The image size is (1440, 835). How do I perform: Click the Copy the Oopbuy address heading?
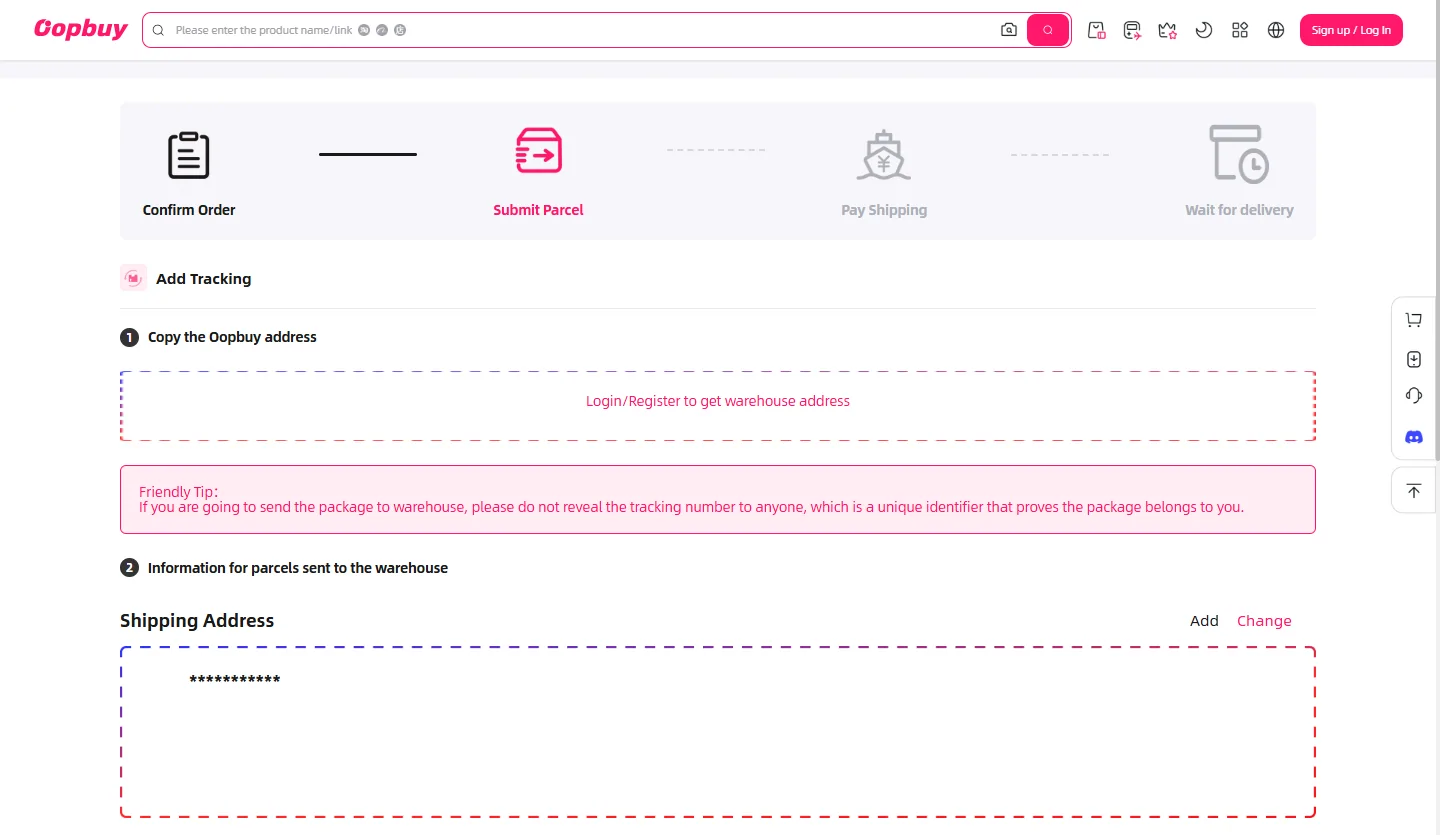(232, 337)
